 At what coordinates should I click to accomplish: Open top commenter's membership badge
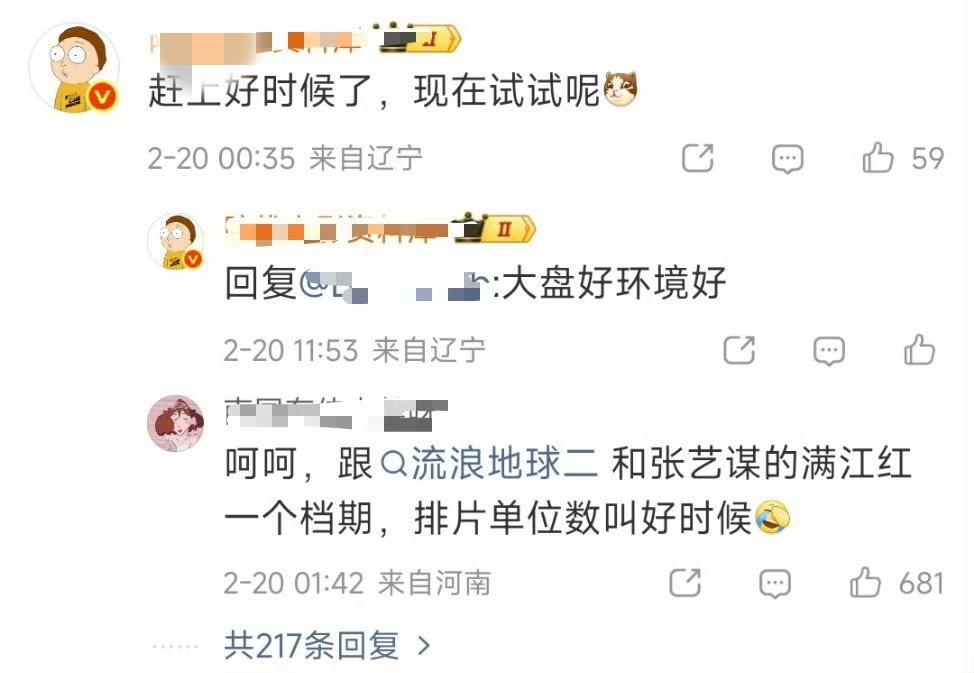(421, 38)
